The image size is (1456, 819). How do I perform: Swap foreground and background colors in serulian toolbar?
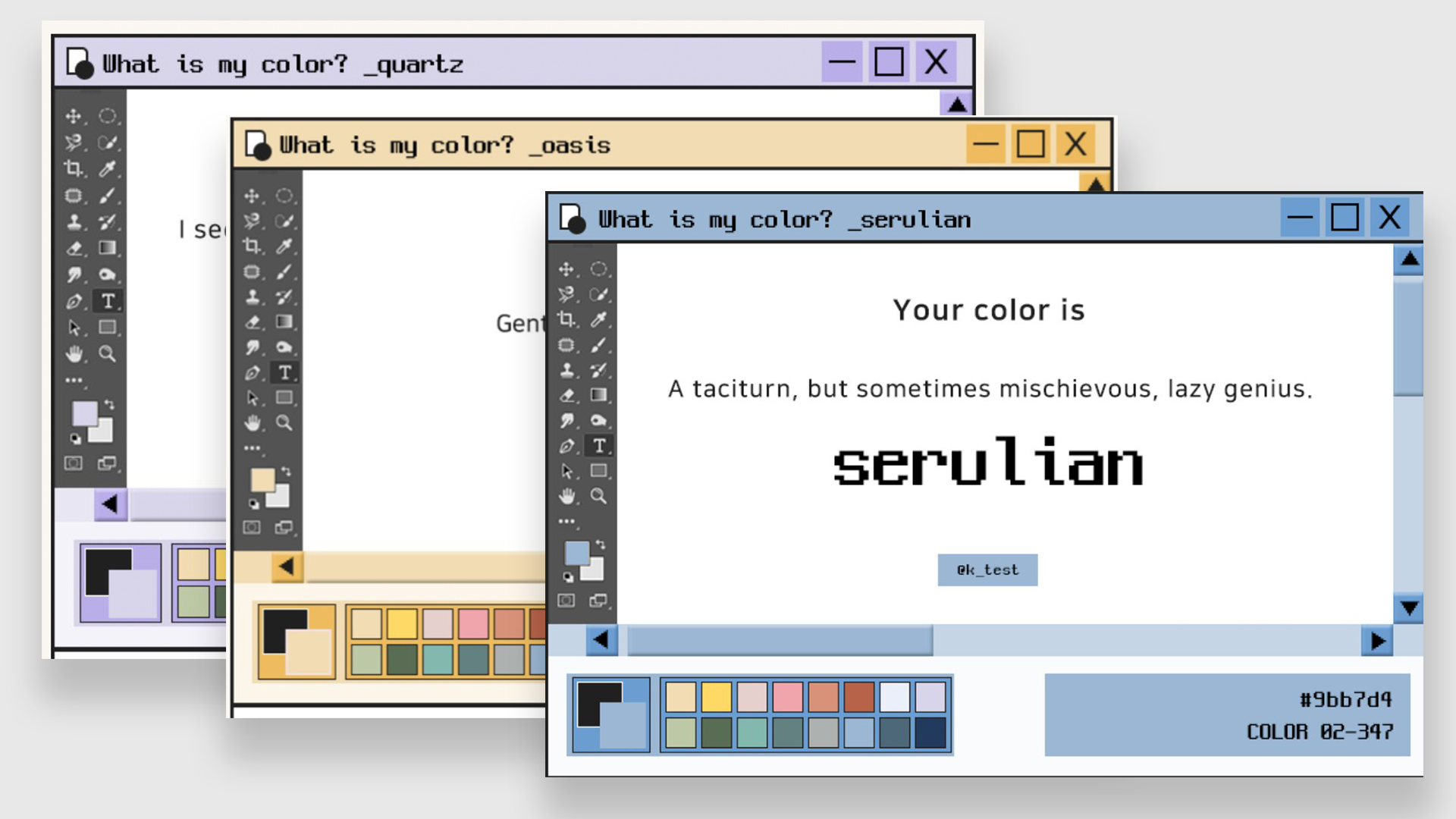coord(601,544)
